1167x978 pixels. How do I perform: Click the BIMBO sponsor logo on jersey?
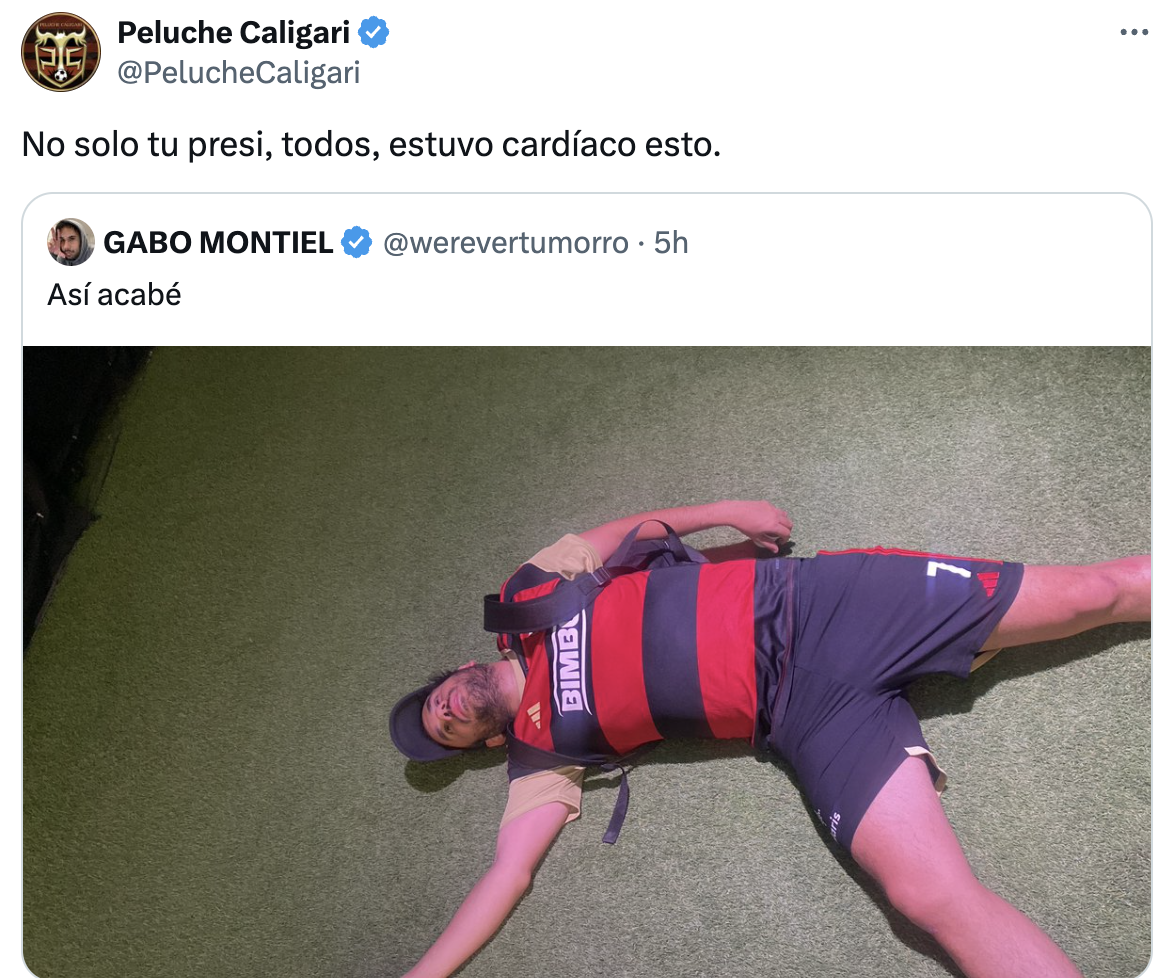click(x=569, y=662)
